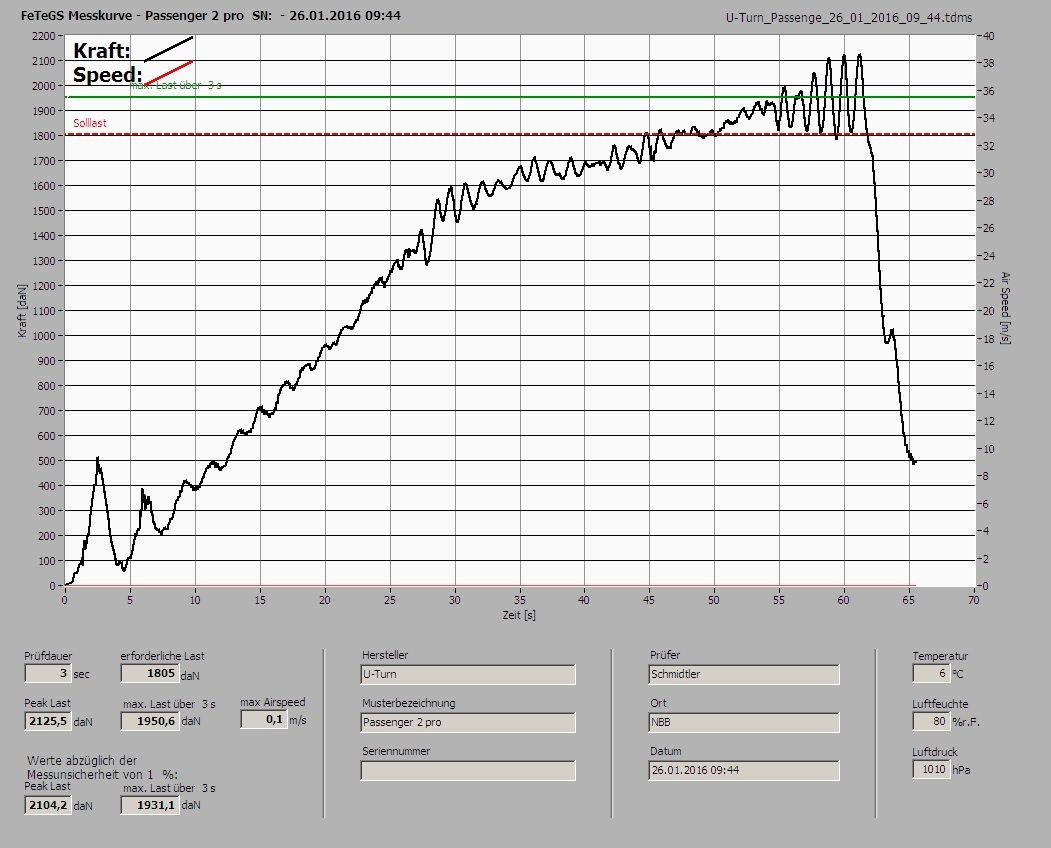Select the Peak Last value 2125,5
Screen dimensions: 1051x848
(x=48, y=721)
